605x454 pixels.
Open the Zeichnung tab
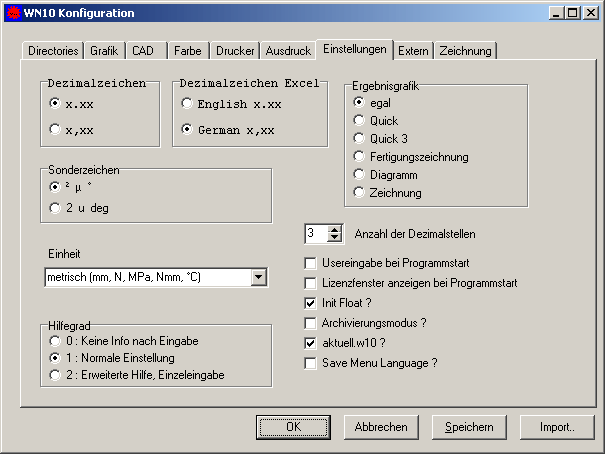tap(464, 50)
